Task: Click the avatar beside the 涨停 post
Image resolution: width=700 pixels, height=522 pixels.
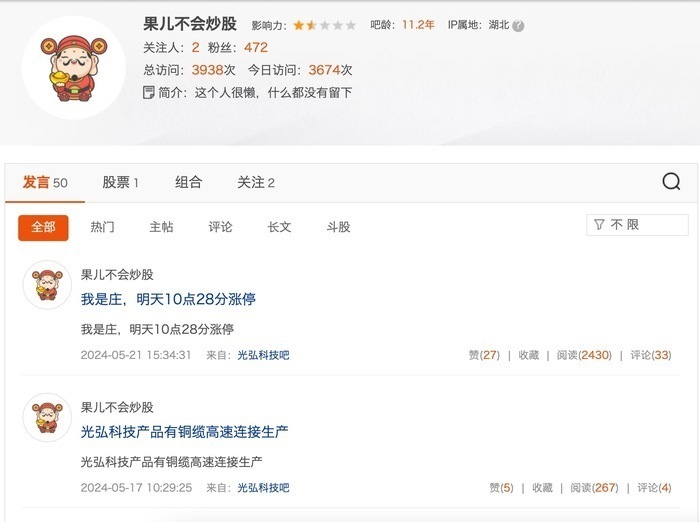Action: click(47, 285)
